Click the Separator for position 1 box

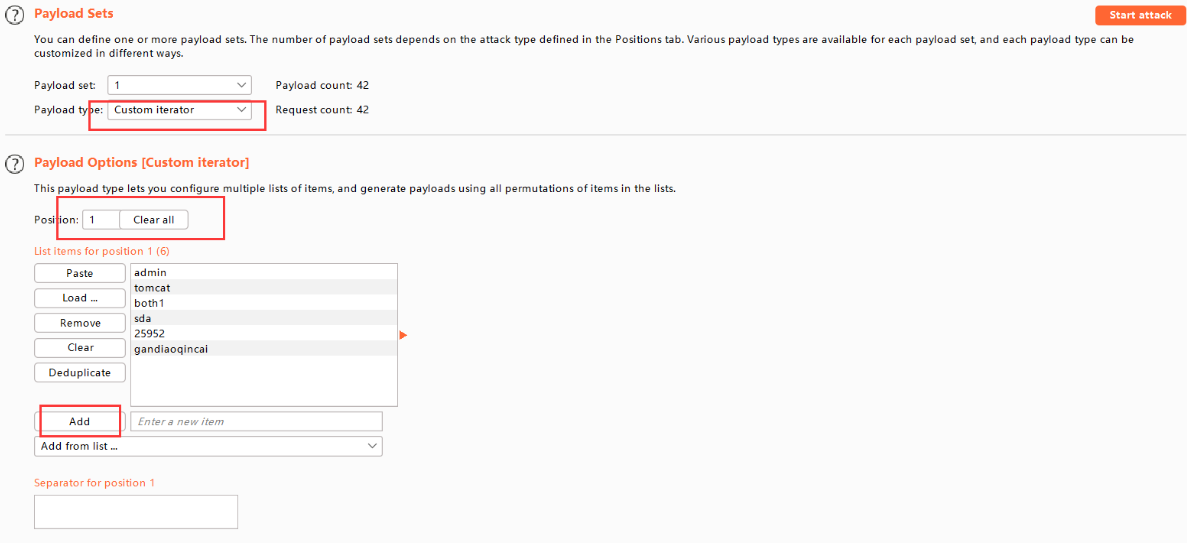136,511
